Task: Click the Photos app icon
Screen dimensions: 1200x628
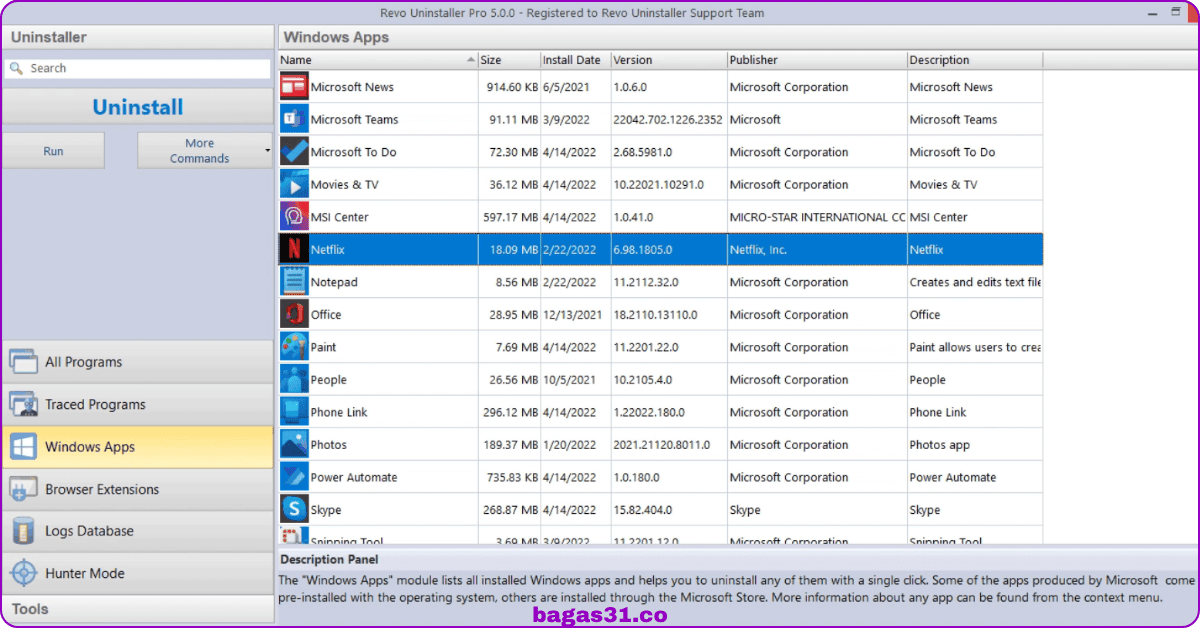Action: click(x=294, y=444)
